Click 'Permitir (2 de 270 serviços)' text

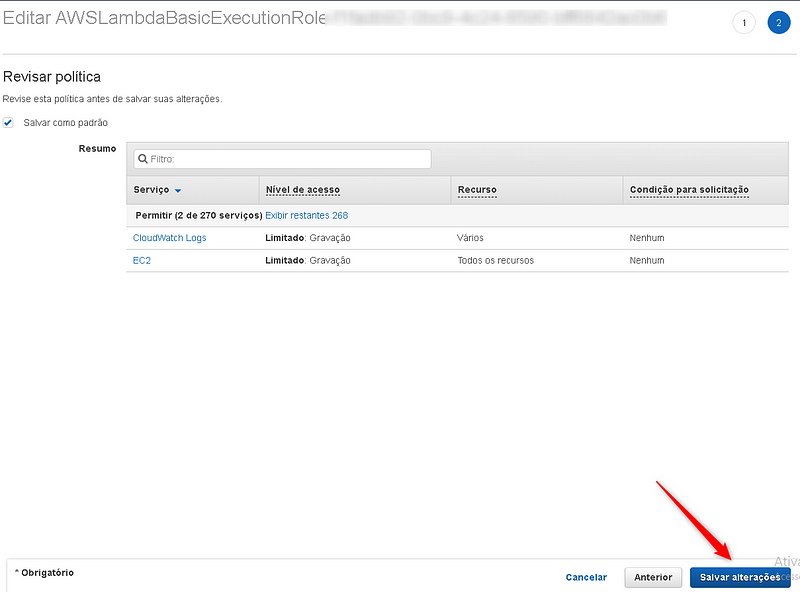(199, 215)
